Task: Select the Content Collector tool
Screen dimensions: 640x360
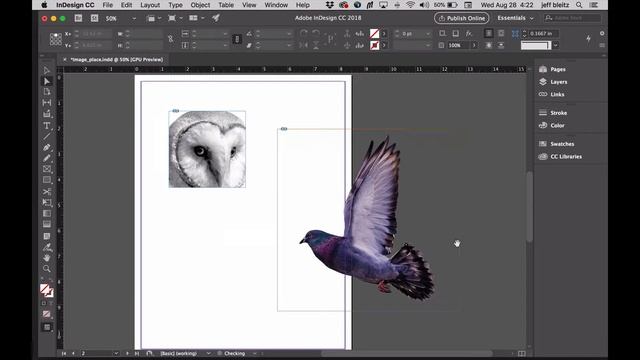Action: click(x=47, y=114)
